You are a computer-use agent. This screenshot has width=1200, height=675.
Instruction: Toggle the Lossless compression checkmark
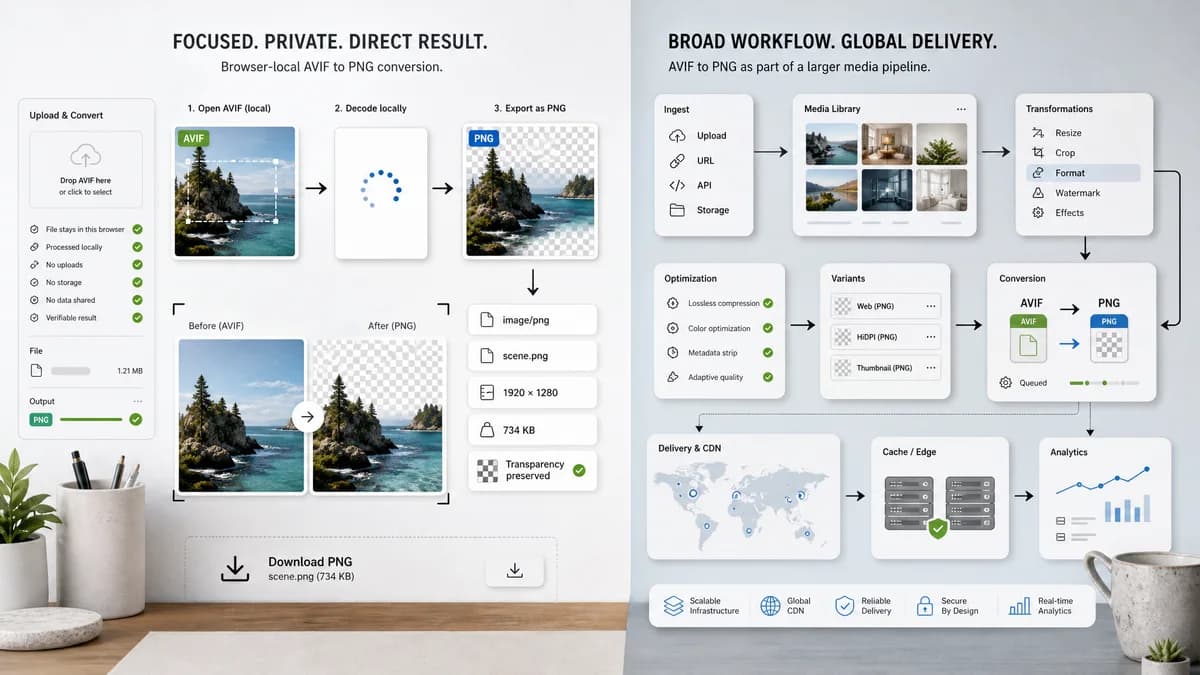point(768,303)
